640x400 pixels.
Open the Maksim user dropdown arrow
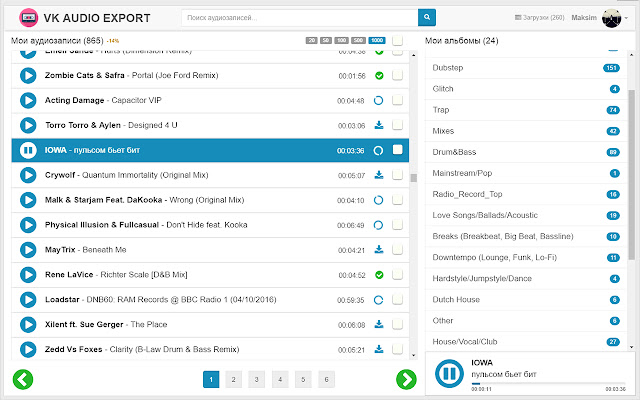pos(626,18)
